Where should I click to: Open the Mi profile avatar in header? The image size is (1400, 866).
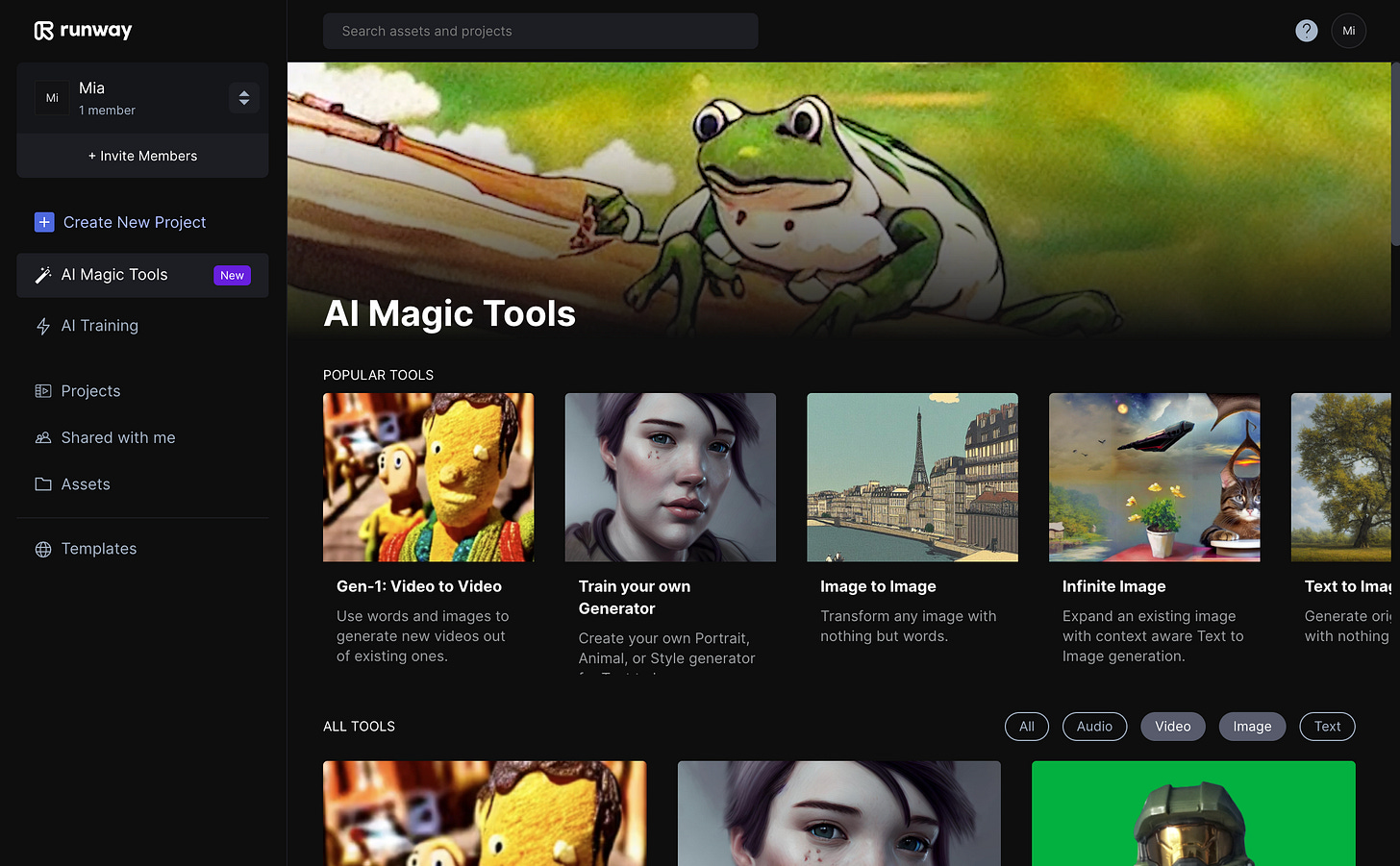1348,31
